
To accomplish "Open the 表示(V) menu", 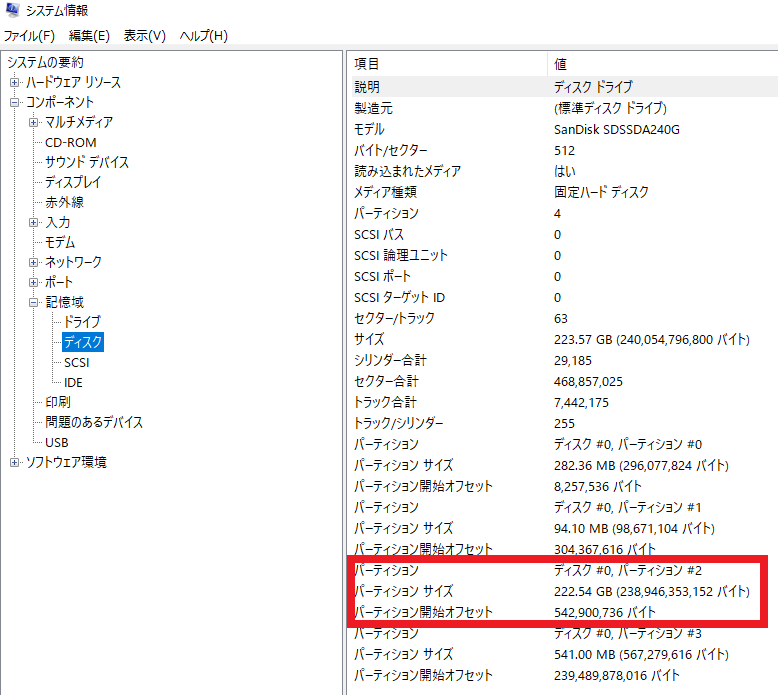I will coord(144,36).
